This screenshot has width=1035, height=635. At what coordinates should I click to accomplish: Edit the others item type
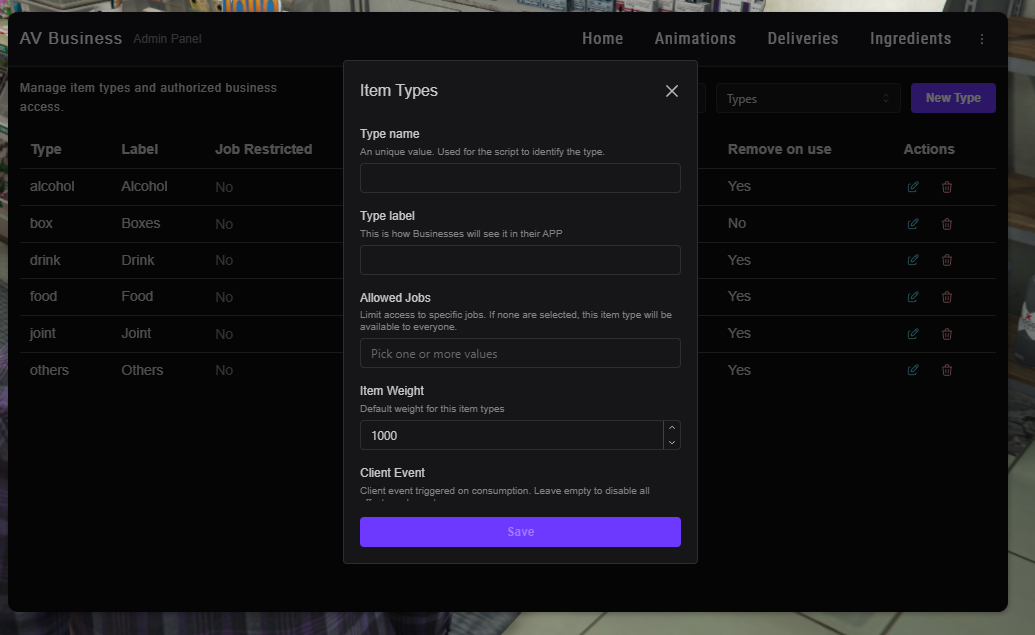tap(912, 370)
